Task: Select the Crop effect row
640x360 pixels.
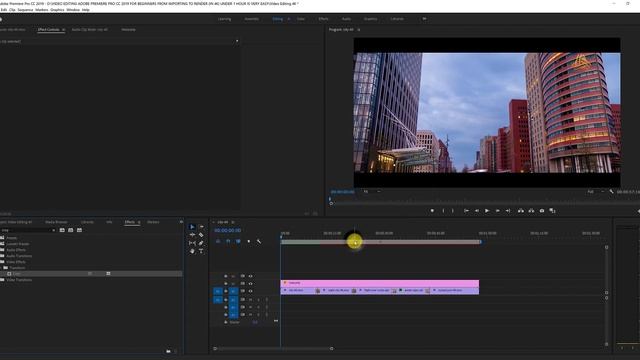Action: (x=91, y=274)
